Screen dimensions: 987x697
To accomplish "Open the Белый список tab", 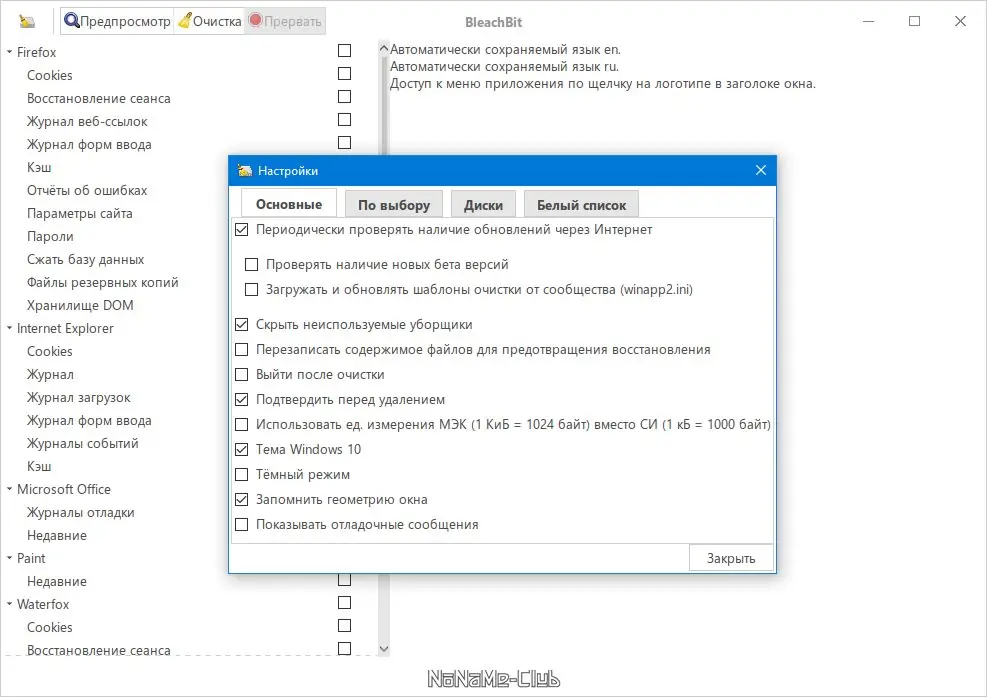I will pos(582,205).
